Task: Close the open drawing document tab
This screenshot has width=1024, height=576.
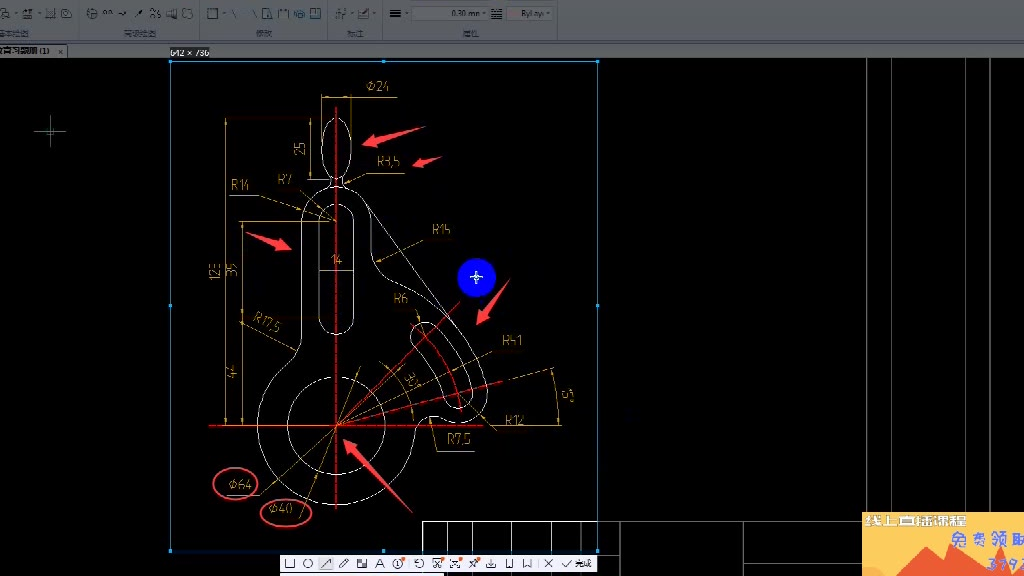Action: [60, 51]
